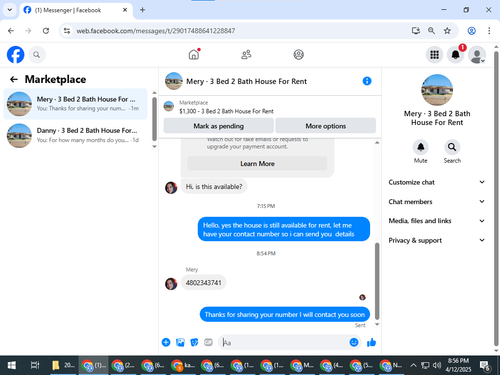Open the taskbar clock showing 8:56 PM

pyautogui.click(x=458, y=365)
